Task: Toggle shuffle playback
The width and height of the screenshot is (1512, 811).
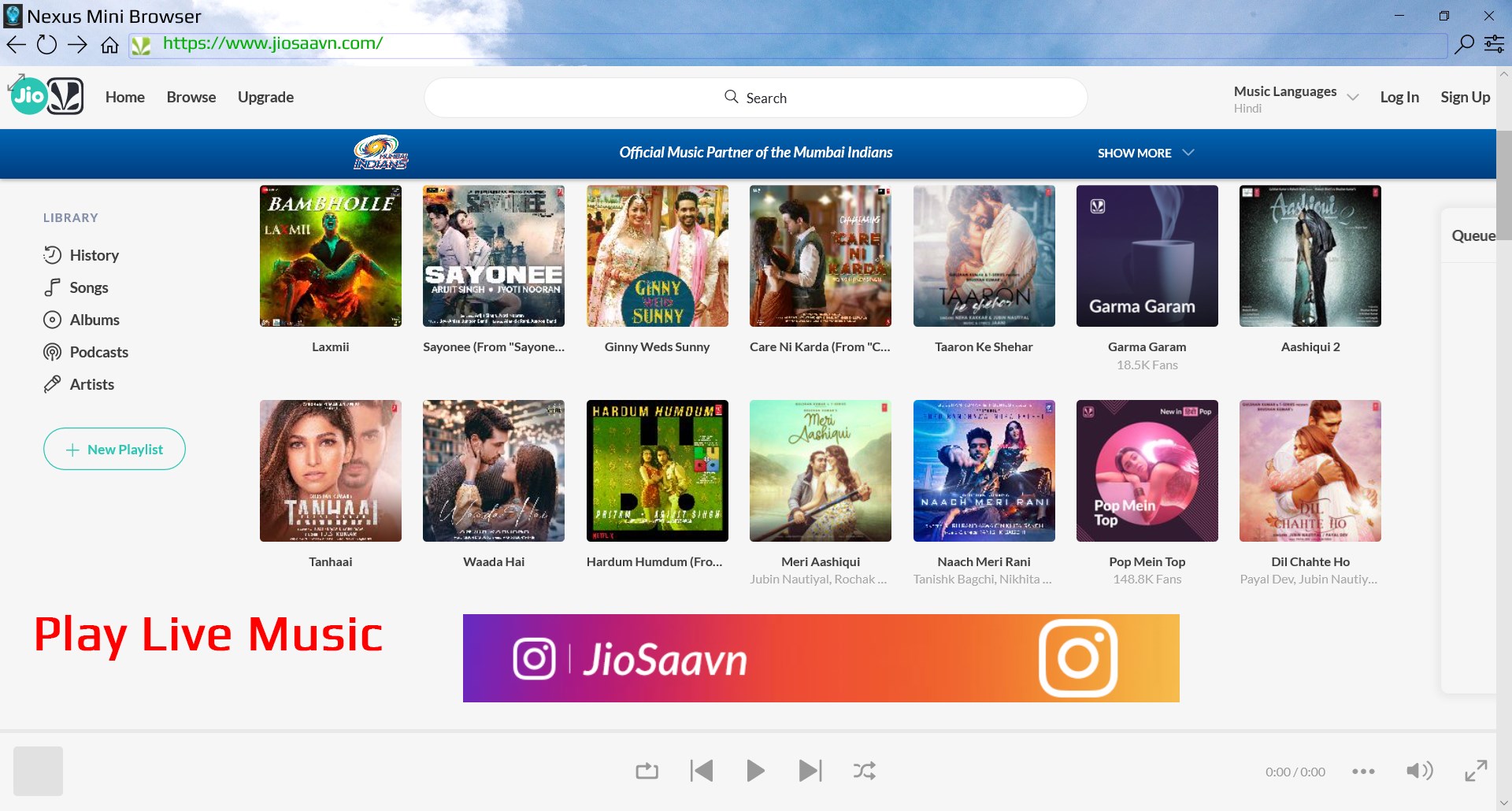Action: coord(865,771)
